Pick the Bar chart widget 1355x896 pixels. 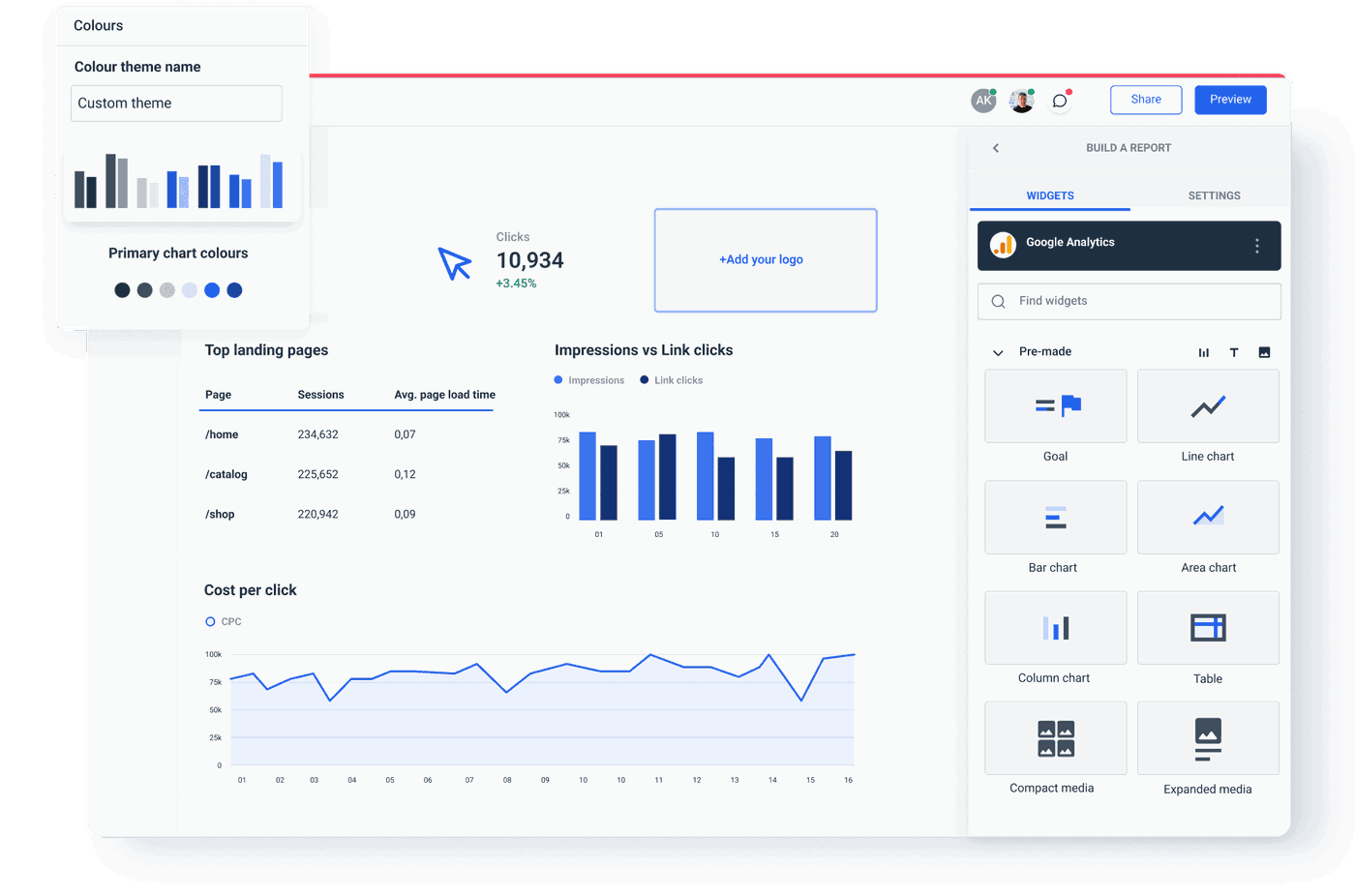pyautogui.click(x=1055, y=517)
